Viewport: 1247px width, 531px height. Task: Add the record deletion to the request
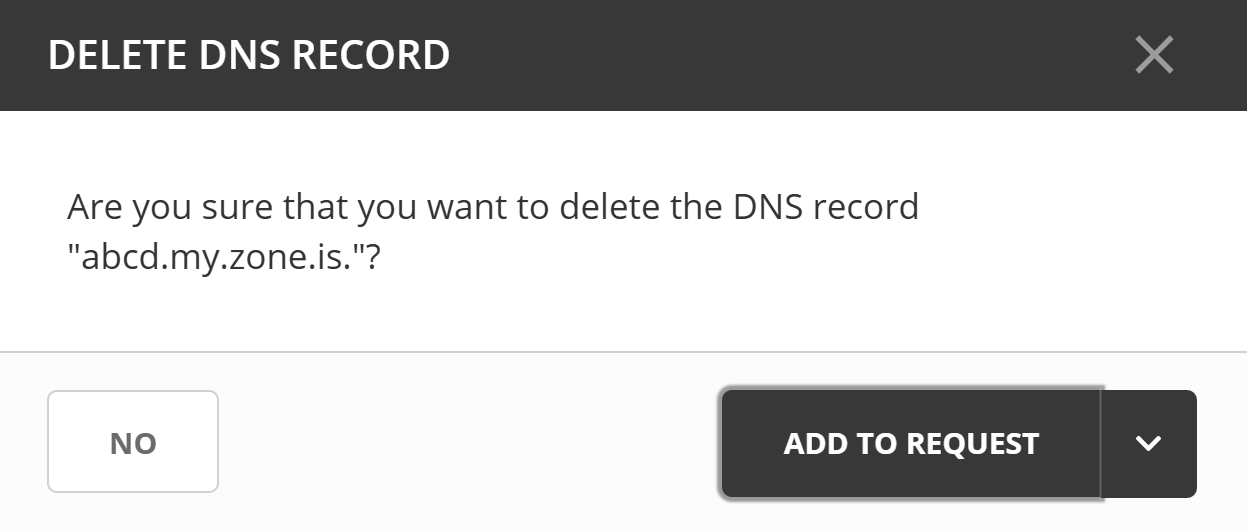[x=911, y=443]
